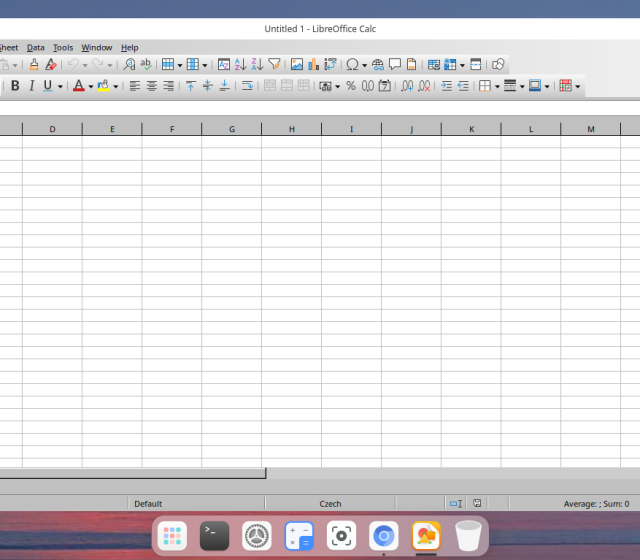640x560 pixels.
Task: Click Default page style in status bar
Action: tap(148, 504)
